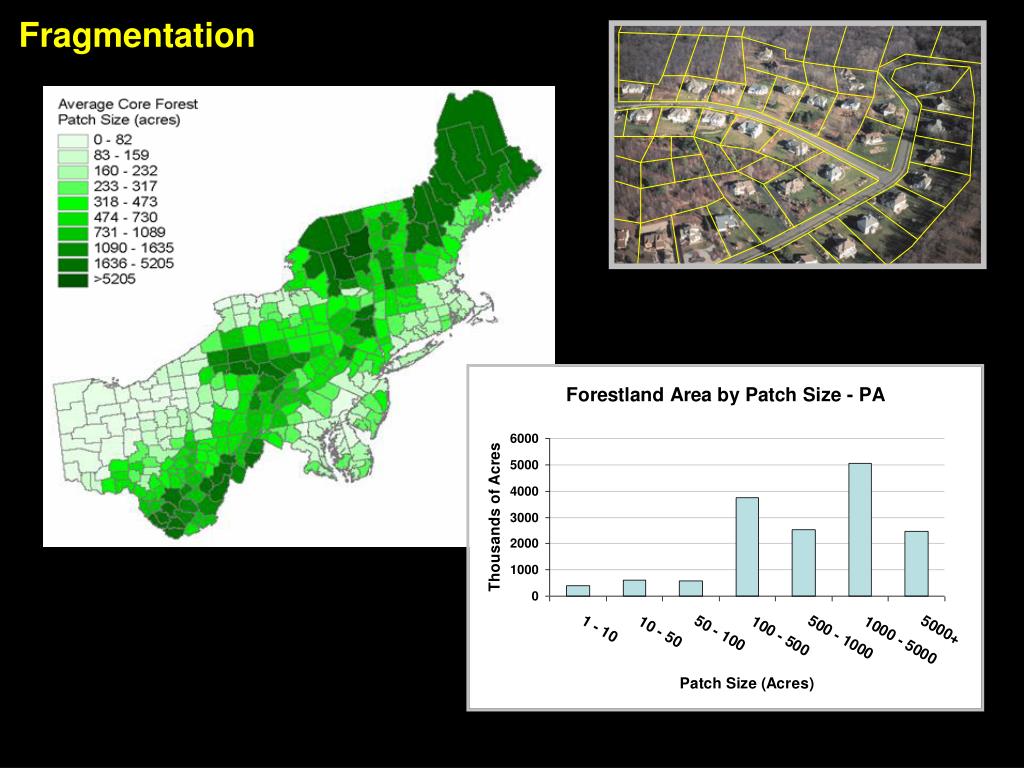Click the 0 - 82 legend color swatch

(x=72, y=140)
